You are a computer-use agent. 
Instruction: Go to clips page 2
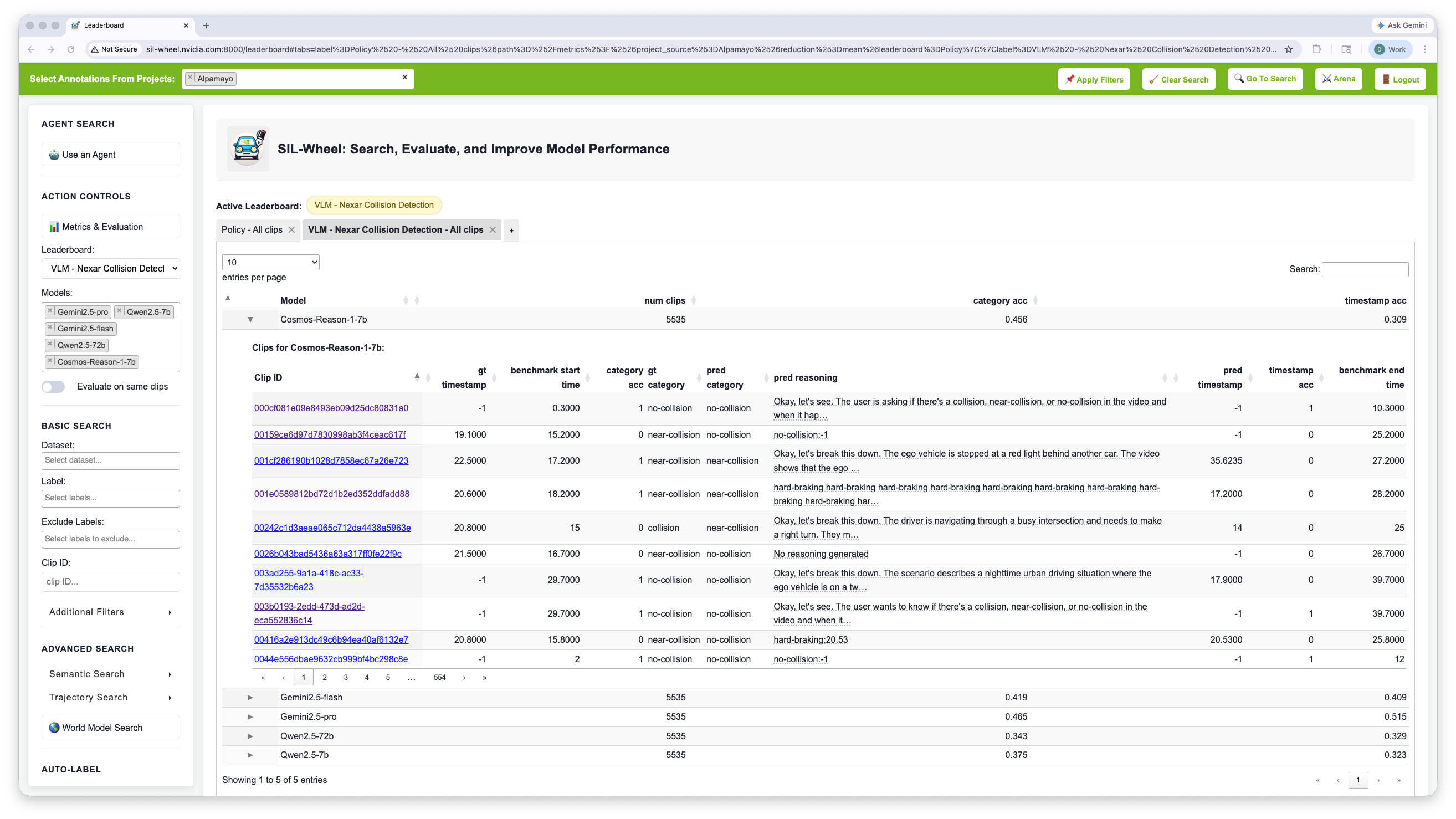(x=325, y=677)
